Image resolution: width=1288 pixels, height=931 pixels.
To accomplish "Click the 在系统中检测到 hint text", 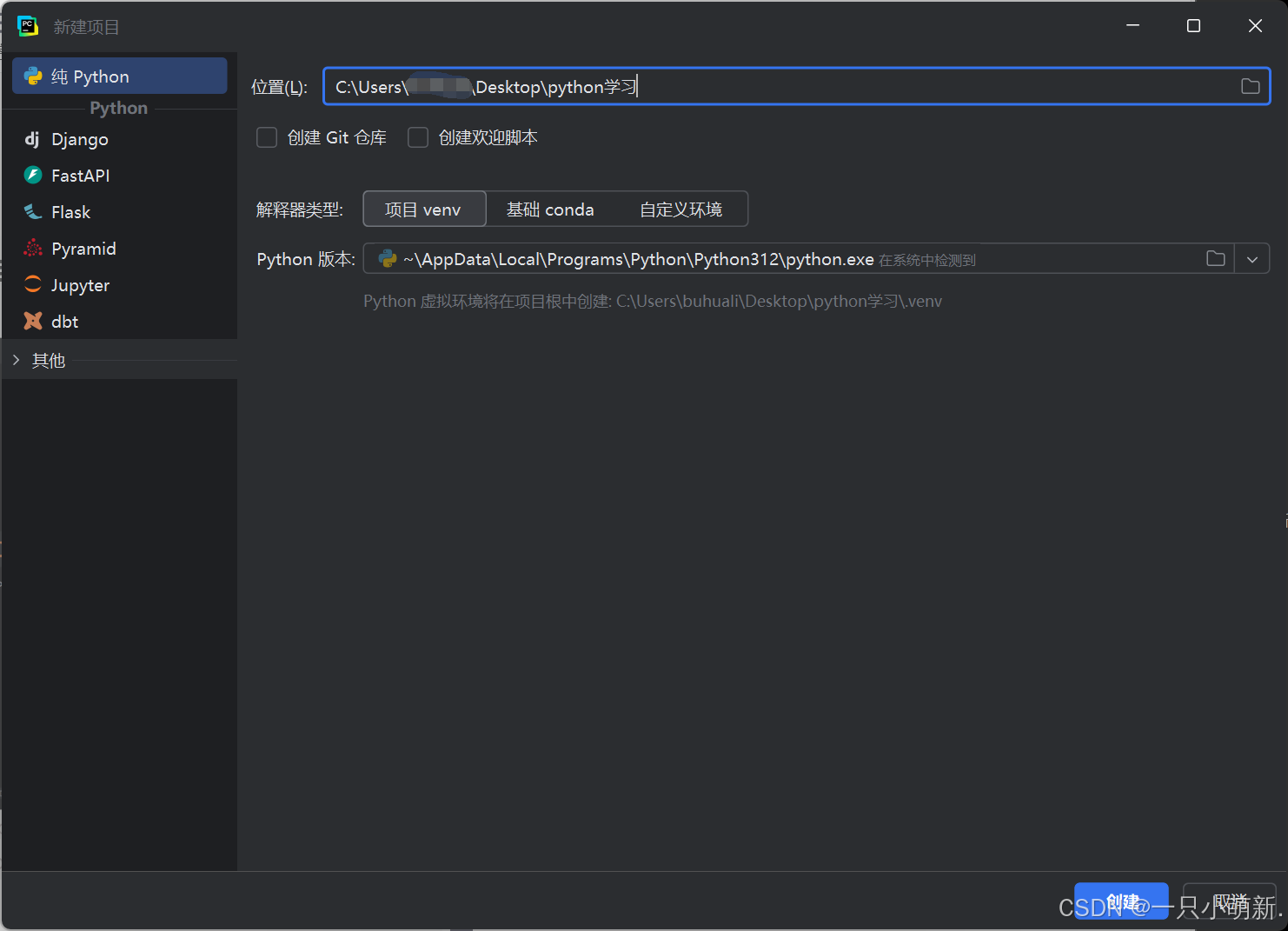I will pyautogui.click(x=927, y=261).
